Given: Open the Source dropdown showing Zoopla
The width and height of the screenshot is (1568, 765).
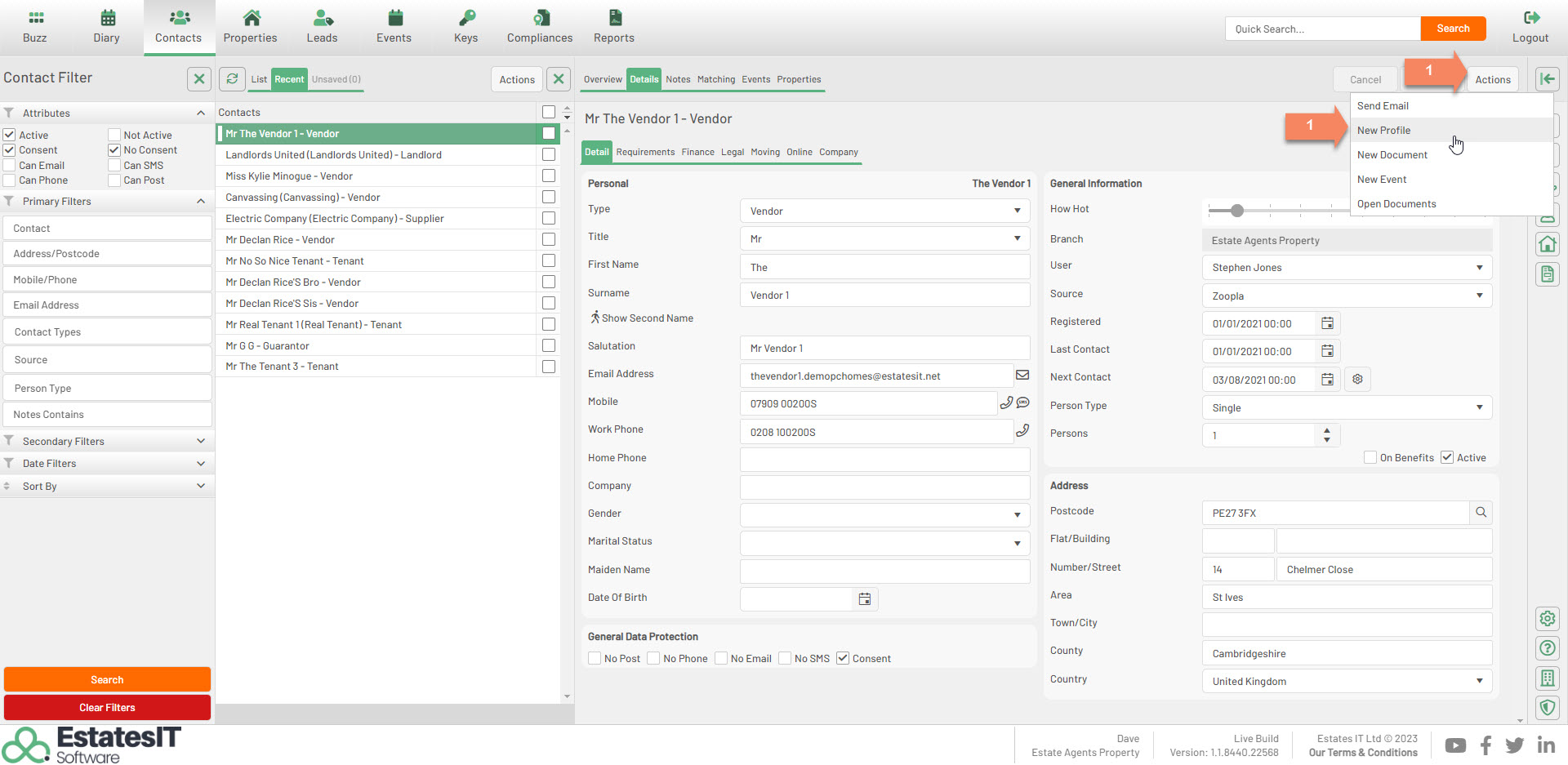Looking at the screenshot, I should coord(1346,296).
